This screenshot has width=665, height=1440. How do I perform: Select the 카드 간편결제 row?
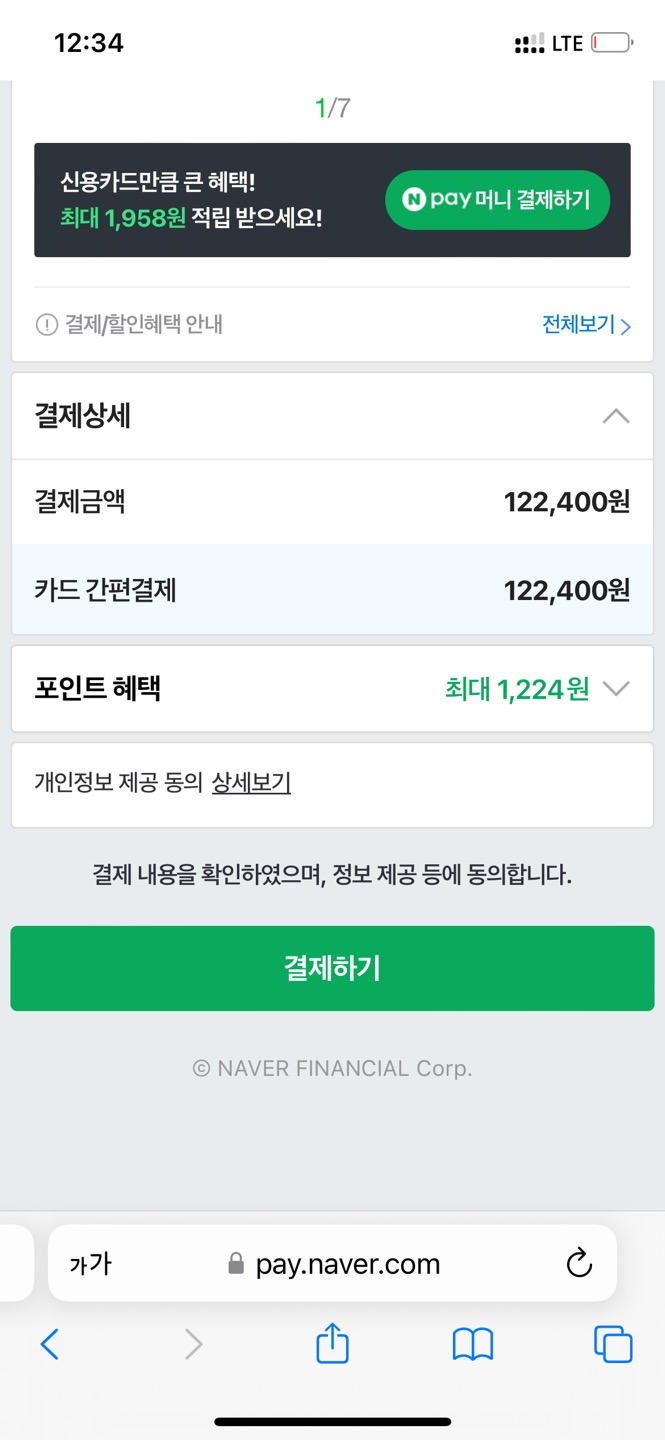[332, 590]
